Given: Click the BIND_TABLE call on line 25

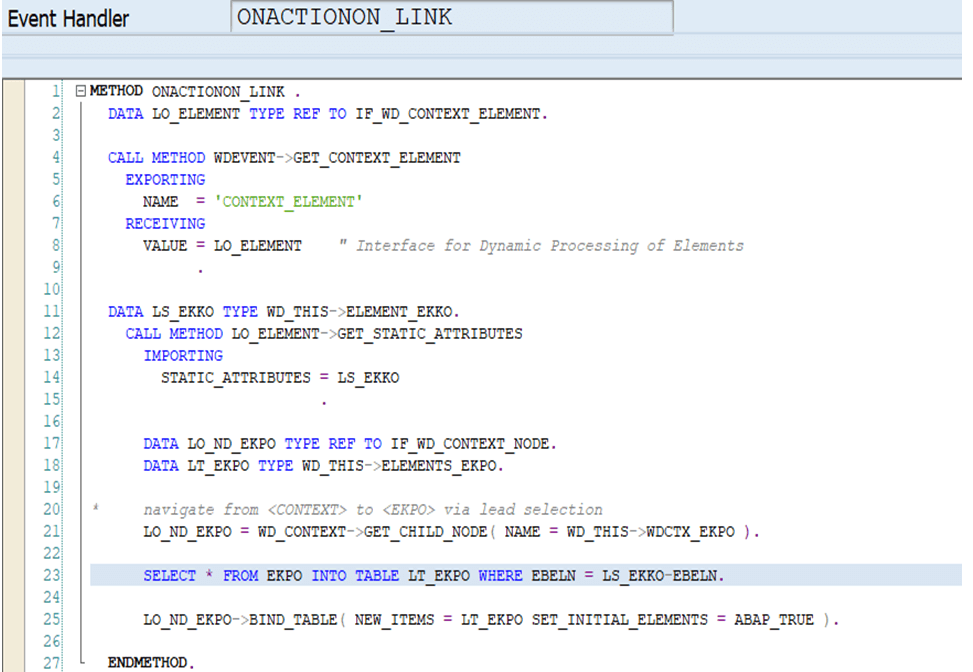Looking at the screenshot, I should point(293,620).
